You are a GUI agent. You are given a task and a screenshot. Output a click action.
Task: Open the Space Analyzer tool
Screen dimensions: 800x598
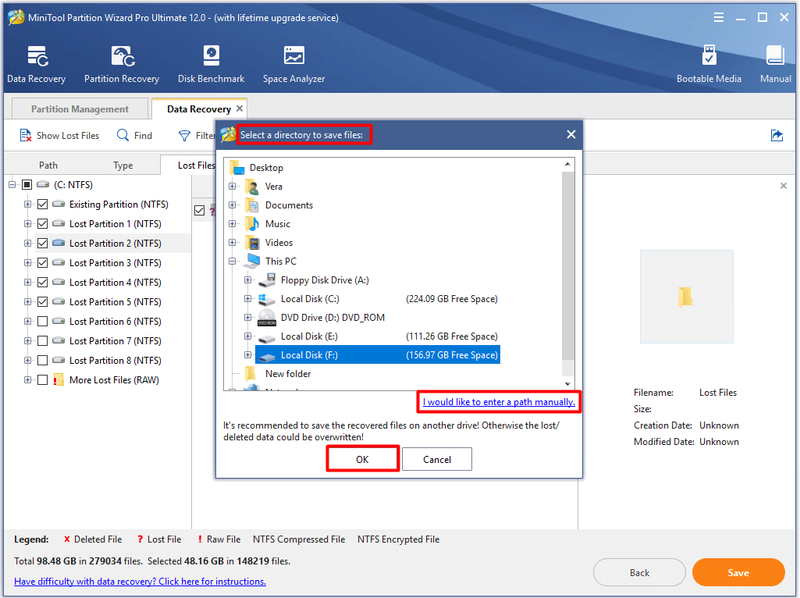pos(294,56)
